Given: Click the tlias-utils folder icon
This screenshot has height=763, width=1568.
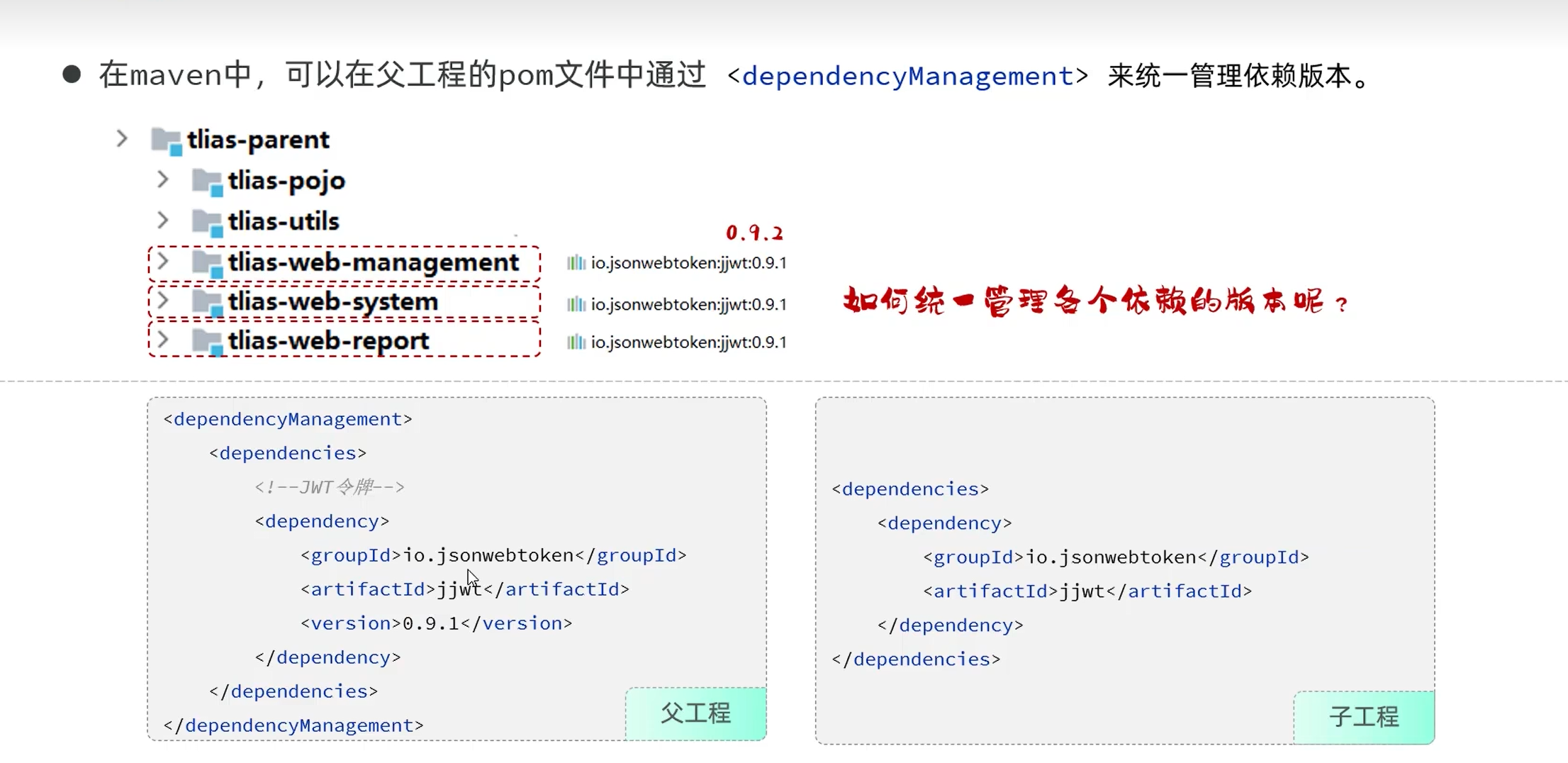Looking at the screenshot, I should (x=208, y=223).
